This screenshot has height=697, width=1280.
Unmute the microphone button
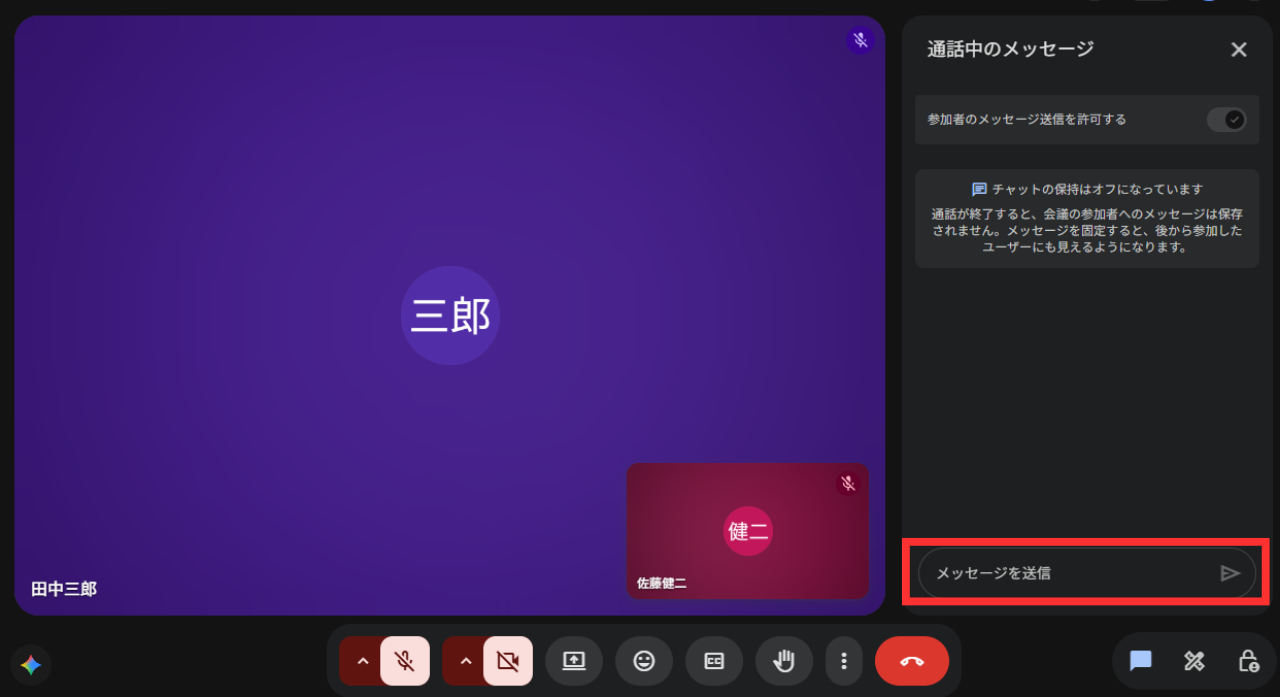click(x=405, y=661)
